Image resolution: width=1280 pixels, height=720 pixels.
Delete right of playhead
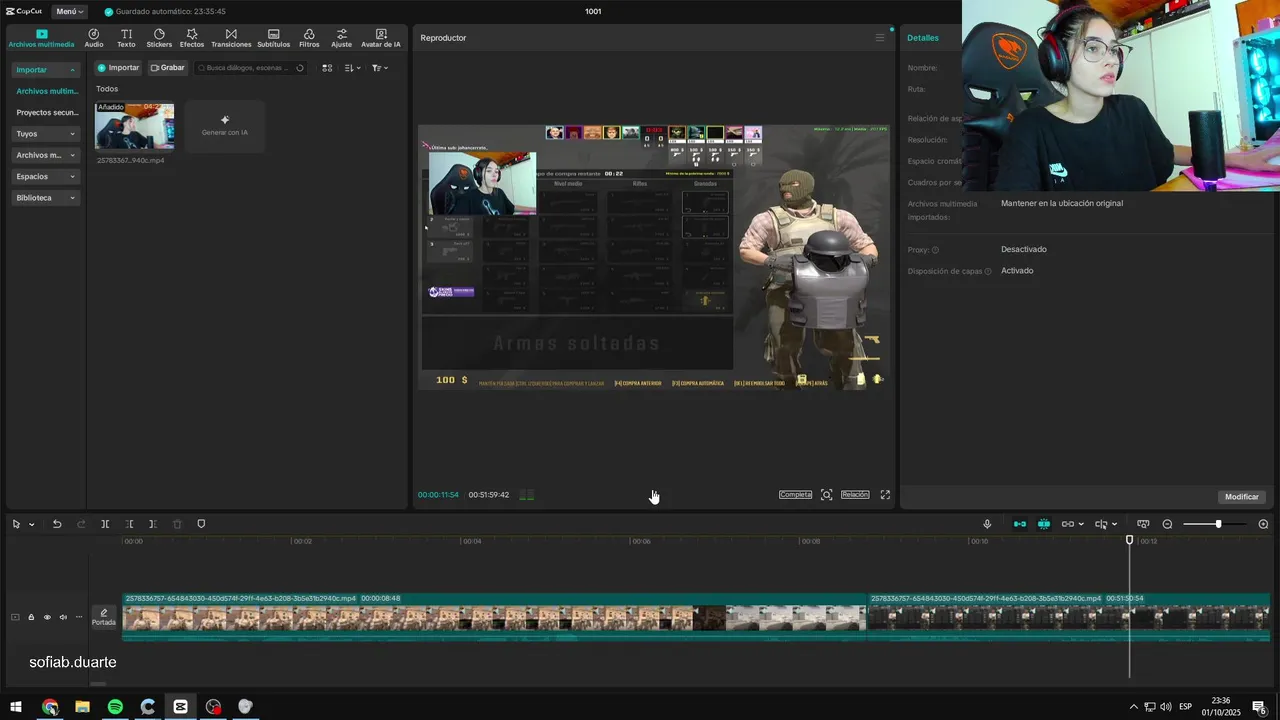tap(152, 524)
